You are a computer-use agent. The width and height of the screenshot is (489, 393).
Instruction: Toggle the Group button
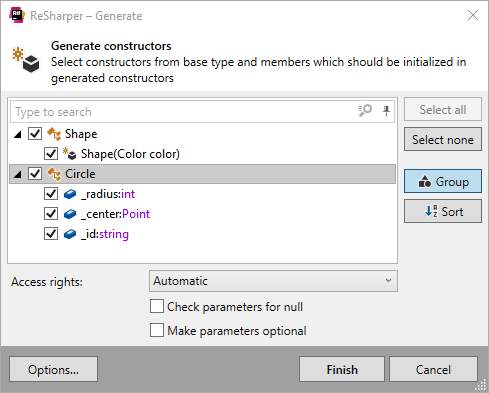443,181
